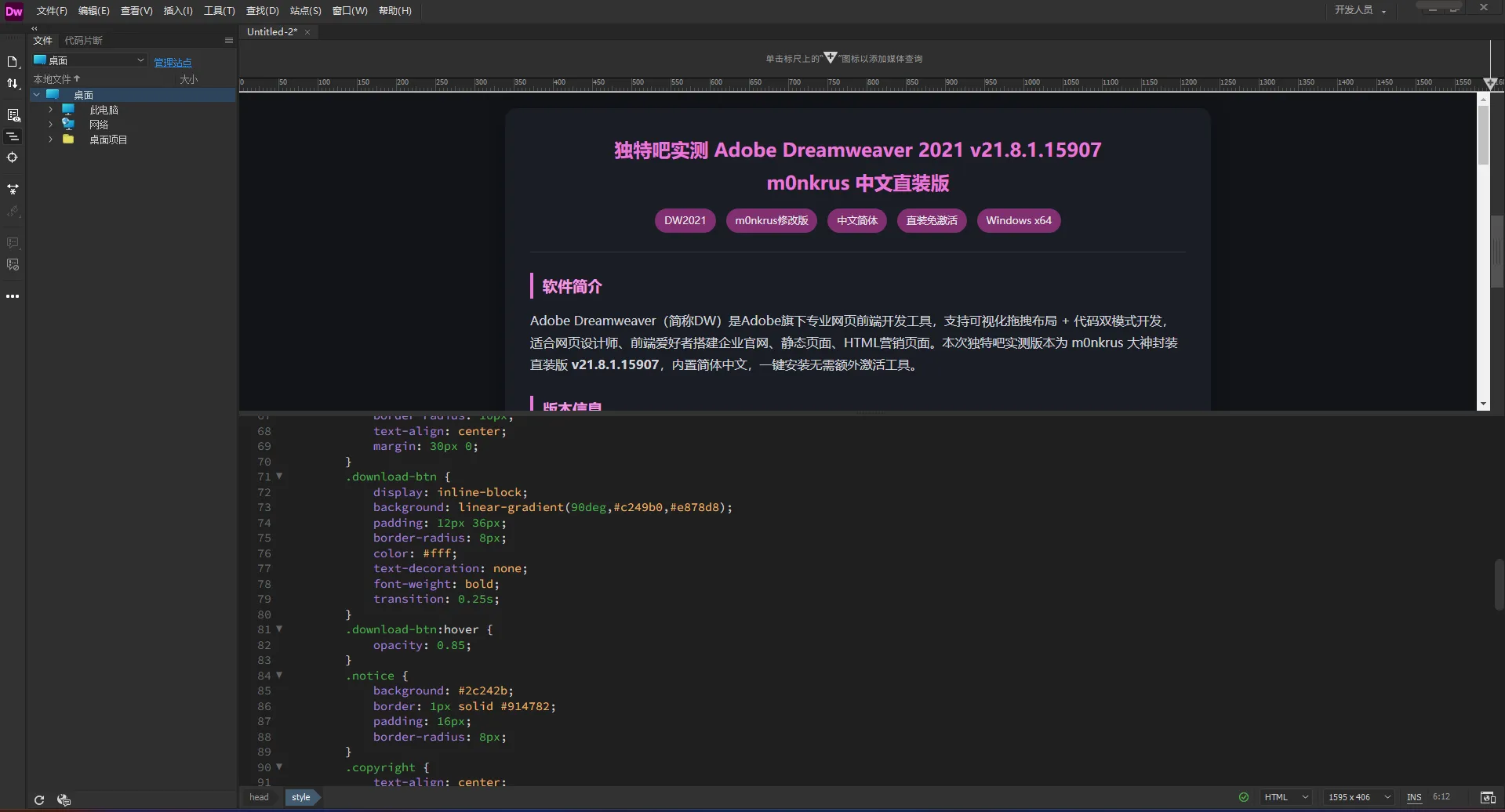Image resolution: width=1505 pixels, height=812 pixels.
Task: Open the 帮助(H) menu
Action: [394, 11]
